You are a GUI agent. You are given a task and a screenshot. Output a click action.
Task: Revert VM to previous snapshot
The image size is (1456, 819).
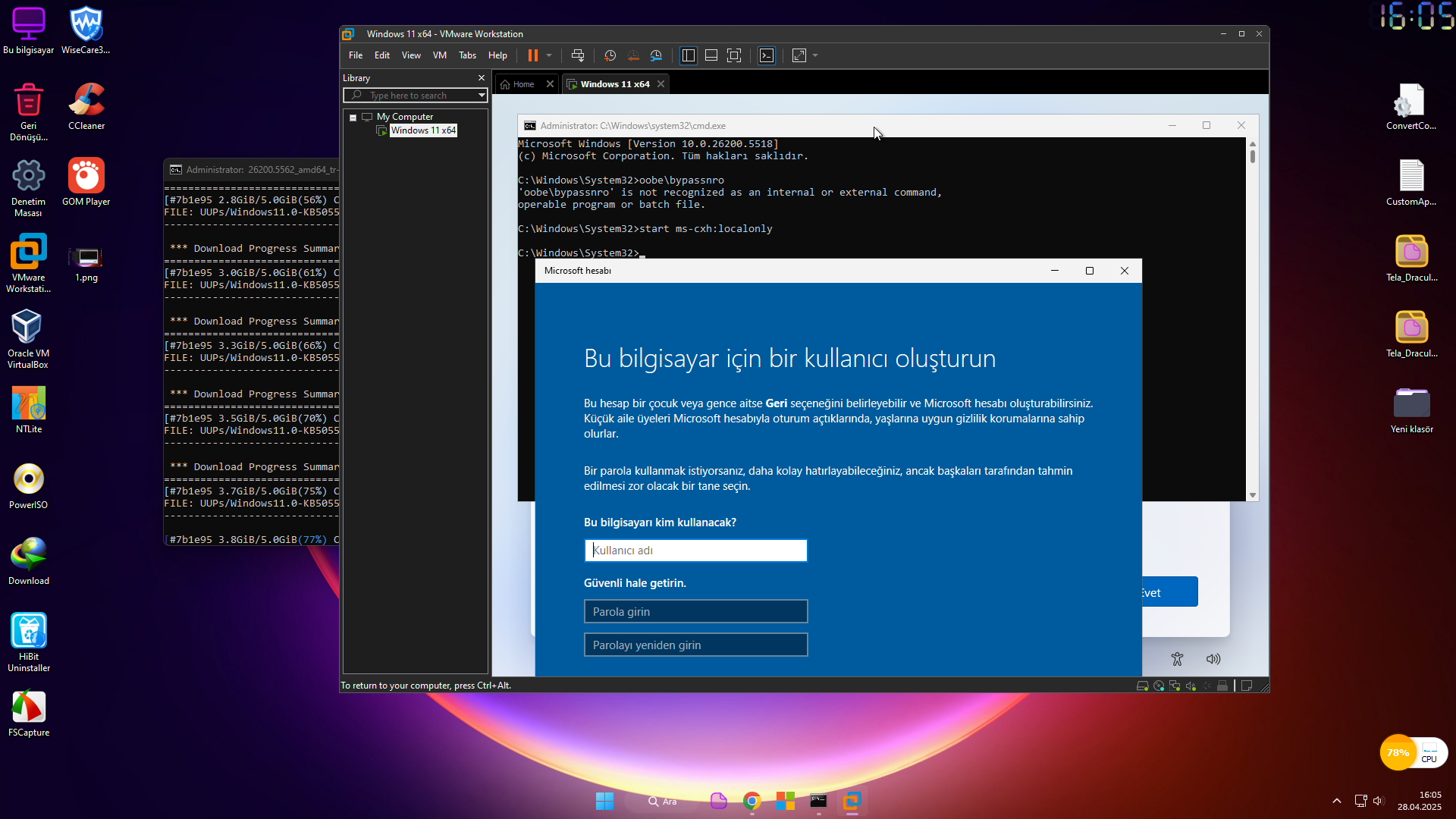[x=633, y=55]
